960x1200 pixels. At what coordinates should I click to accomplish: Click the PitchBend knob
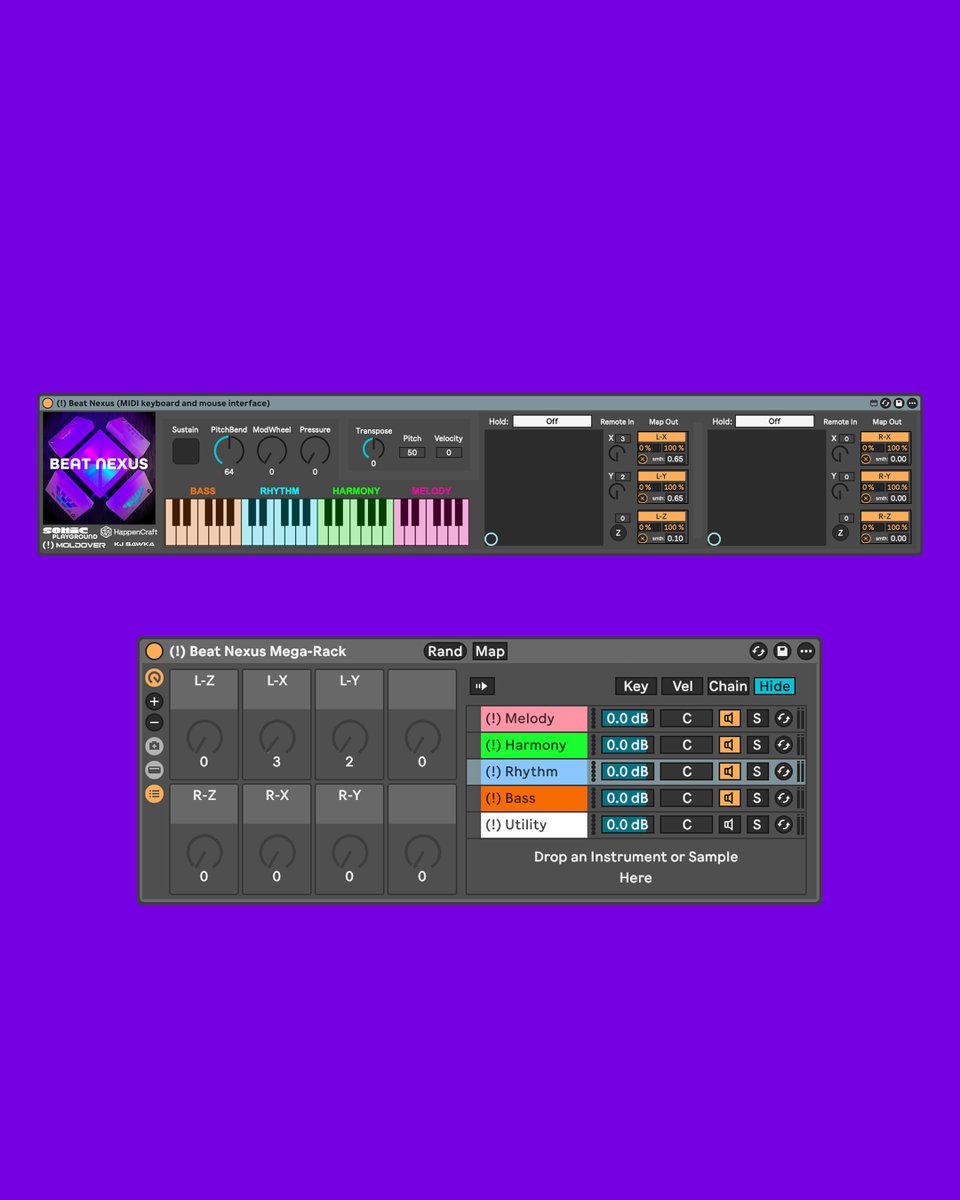click(229, 450)
